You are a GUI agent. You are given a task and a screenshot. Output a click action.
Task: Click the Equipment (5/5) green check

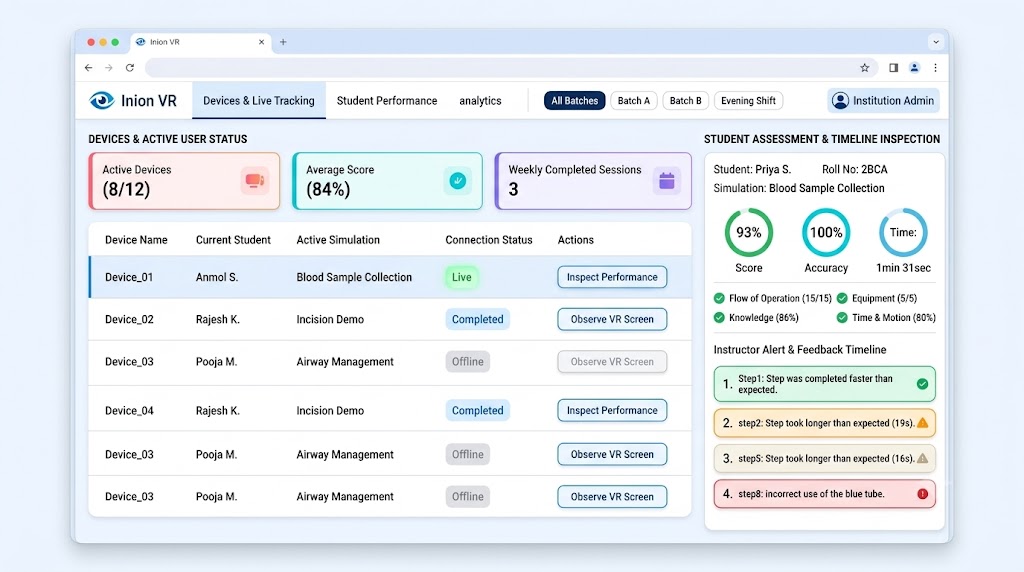point(842,298)
